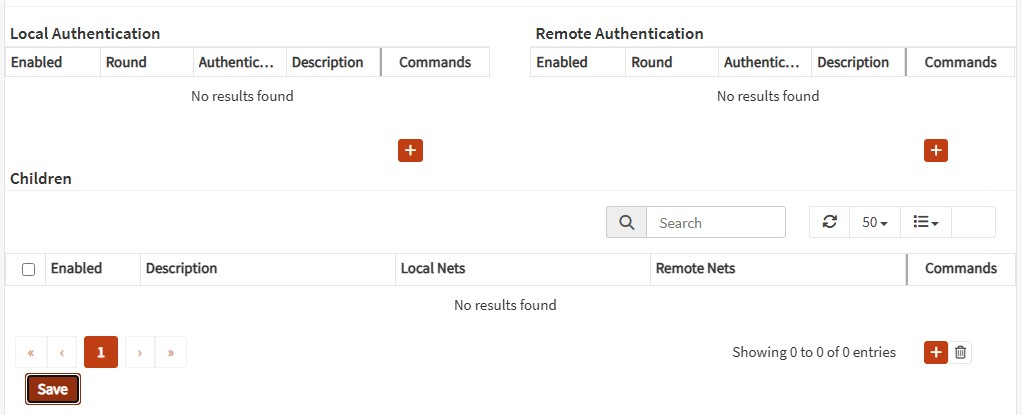Add a new Remote Authentication entry
This screenshot has width=1022, height=415.
click(x=935, y=150)
